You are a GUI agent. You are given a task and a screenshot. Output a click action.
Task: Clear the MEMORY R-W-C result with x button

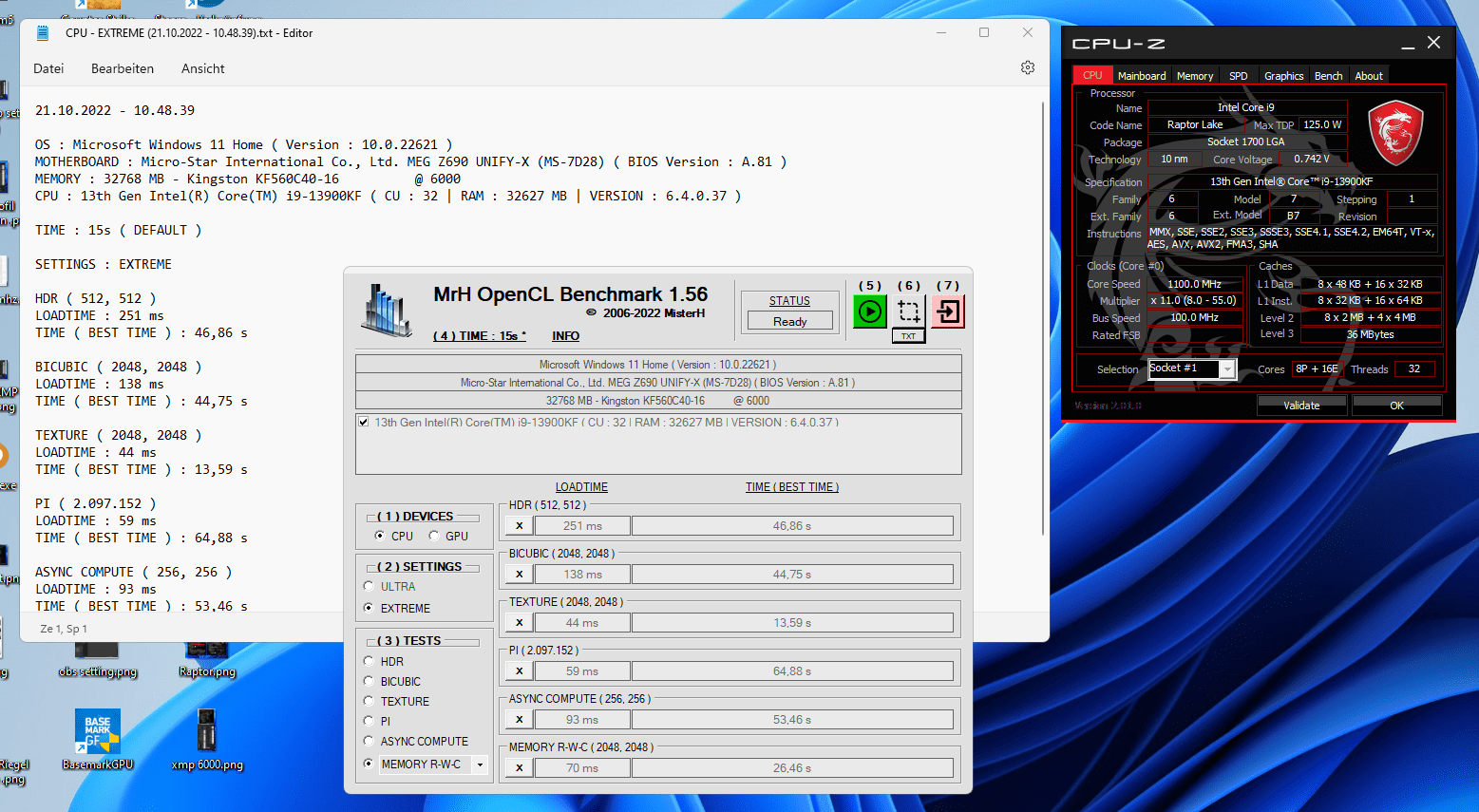pos(519,768)
